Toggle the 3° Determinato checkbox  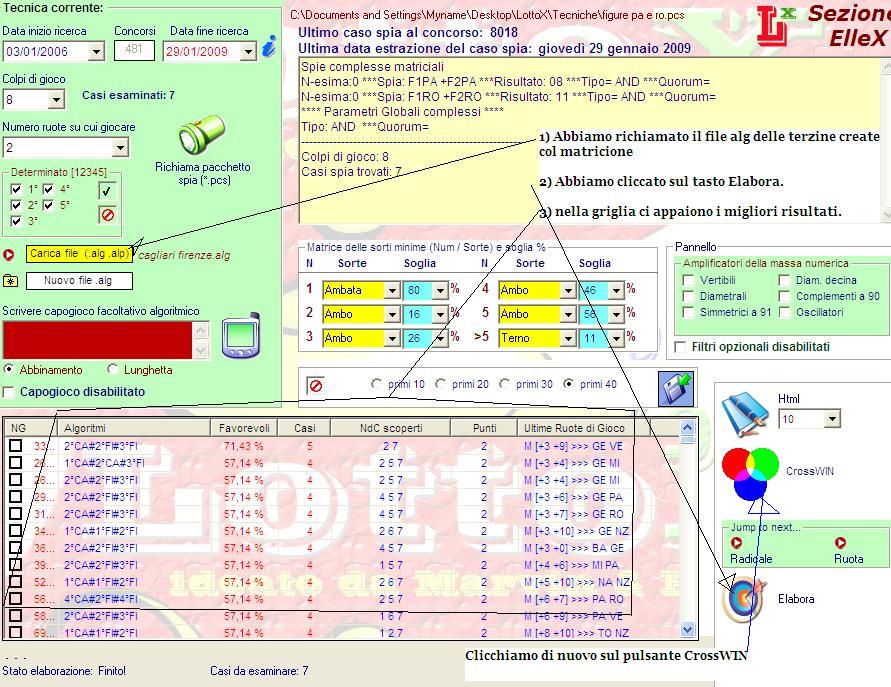tap(16, 221)
